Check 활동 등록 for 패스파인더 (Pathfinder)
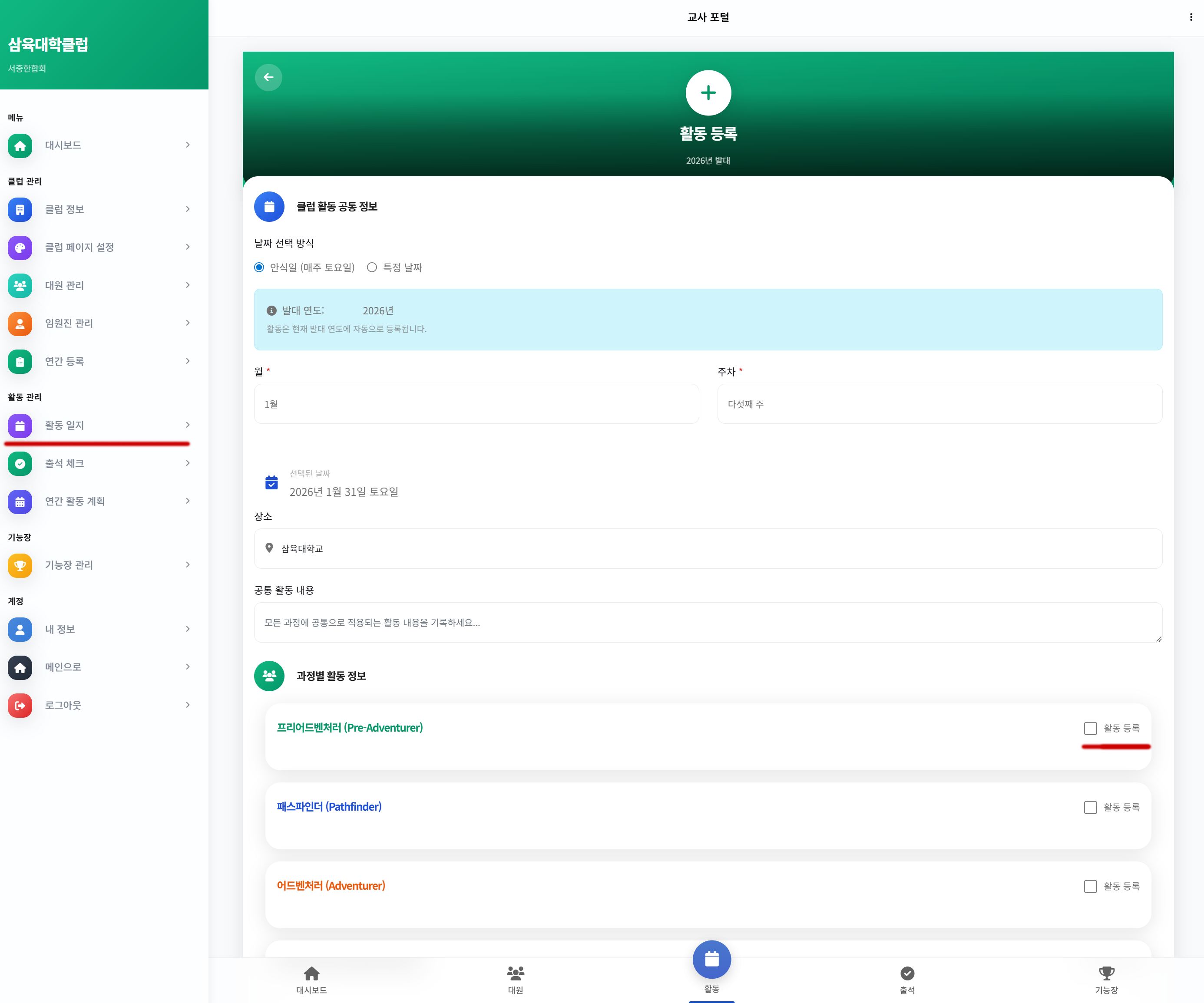This screenshot has height=1003, width=1204. click(1090, 808)
